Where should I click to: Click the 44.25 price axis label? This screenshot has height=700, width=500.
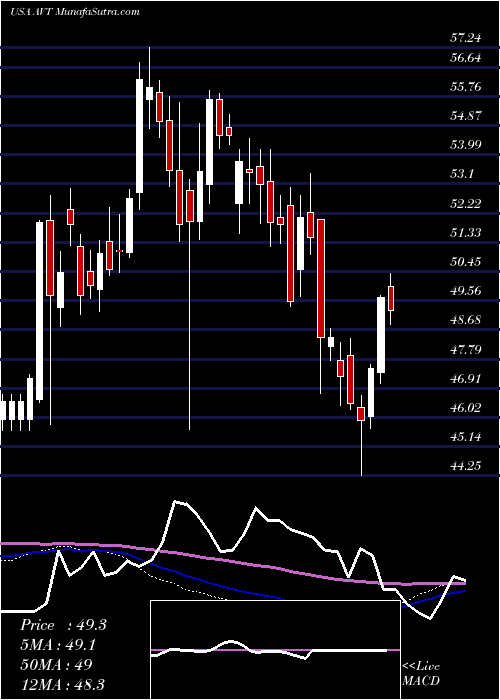(x=466, y=467)
